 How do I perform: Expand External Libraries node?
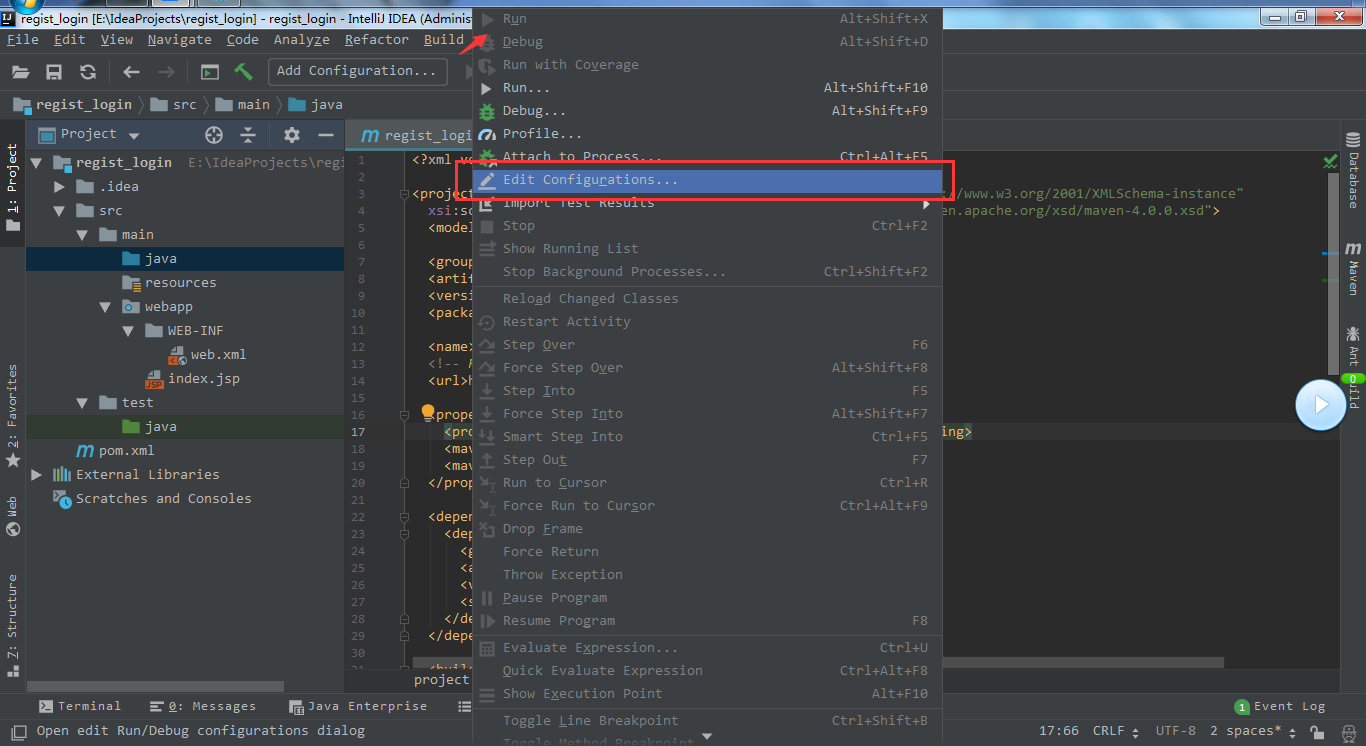pos(37,474)
